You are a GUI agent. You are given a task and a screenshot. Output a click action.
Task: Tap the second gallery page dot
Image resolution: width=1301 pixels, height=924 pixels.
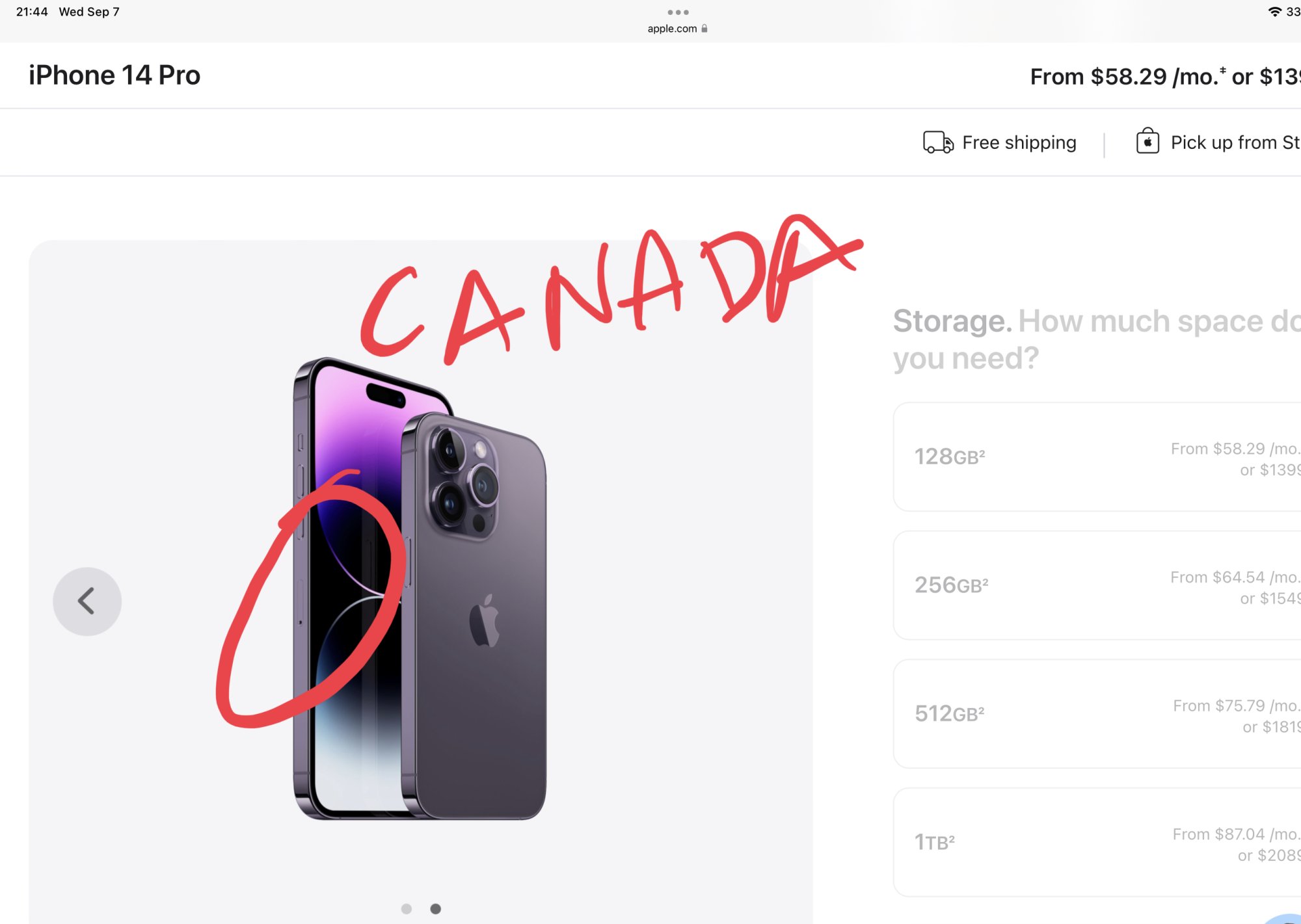pos(436,909)
